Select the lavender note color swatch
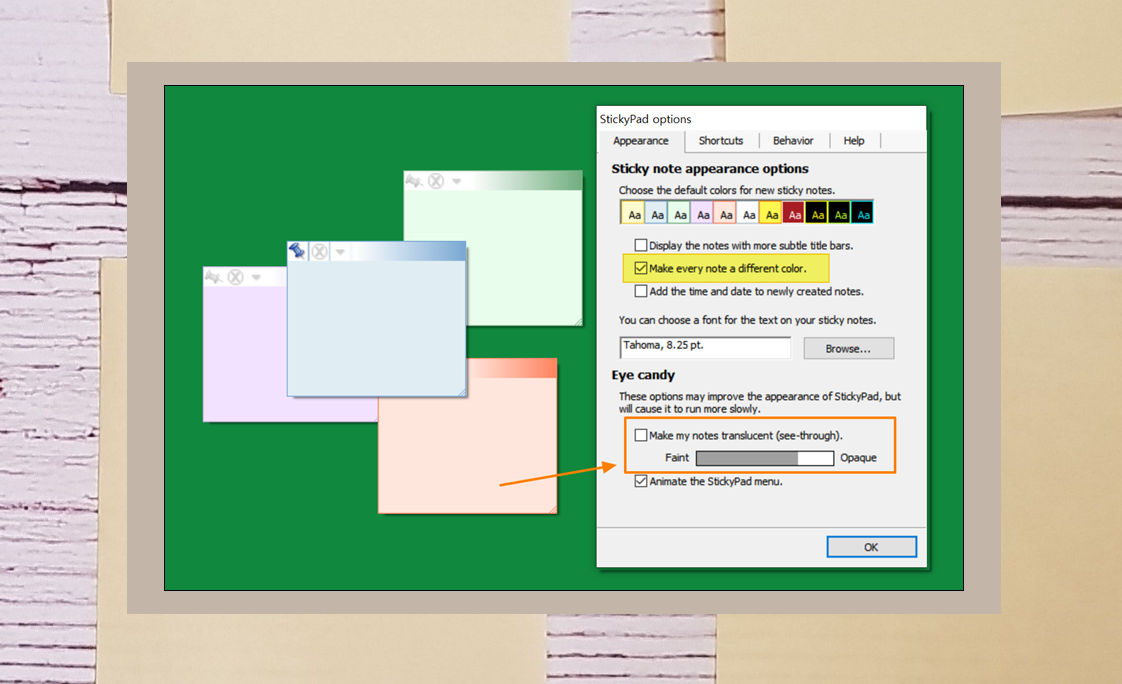This screenshot has height=684, width=1122. pos(703,214)
